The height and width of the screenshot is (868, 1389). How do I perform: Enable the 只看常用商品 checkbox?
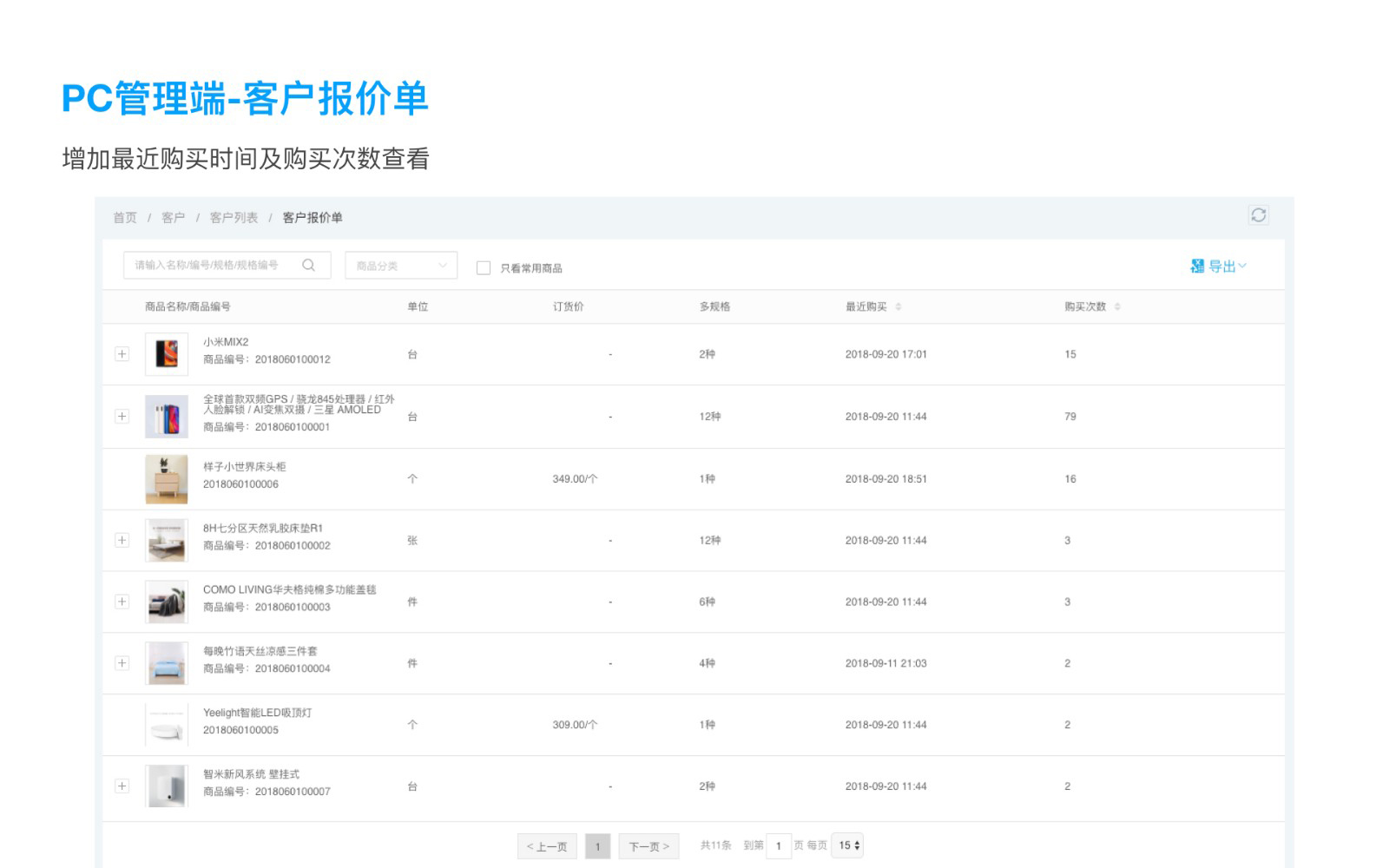(x=484, y=268)
